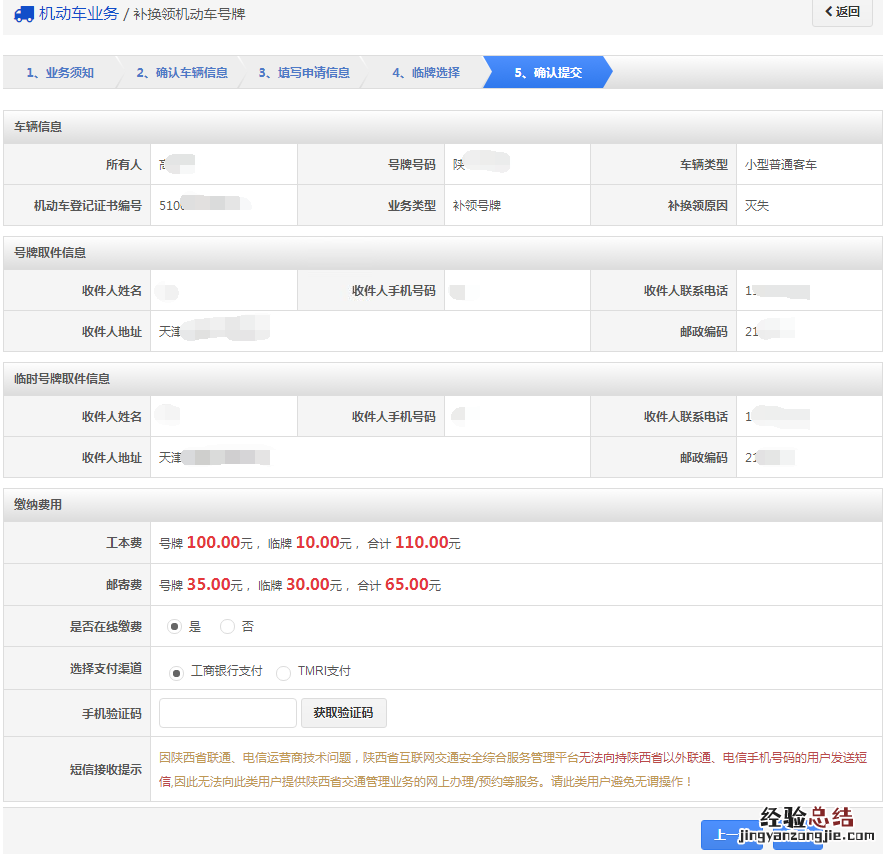Focus the 手机验证码 input field
889x854 pixels.
pos(227,713)
